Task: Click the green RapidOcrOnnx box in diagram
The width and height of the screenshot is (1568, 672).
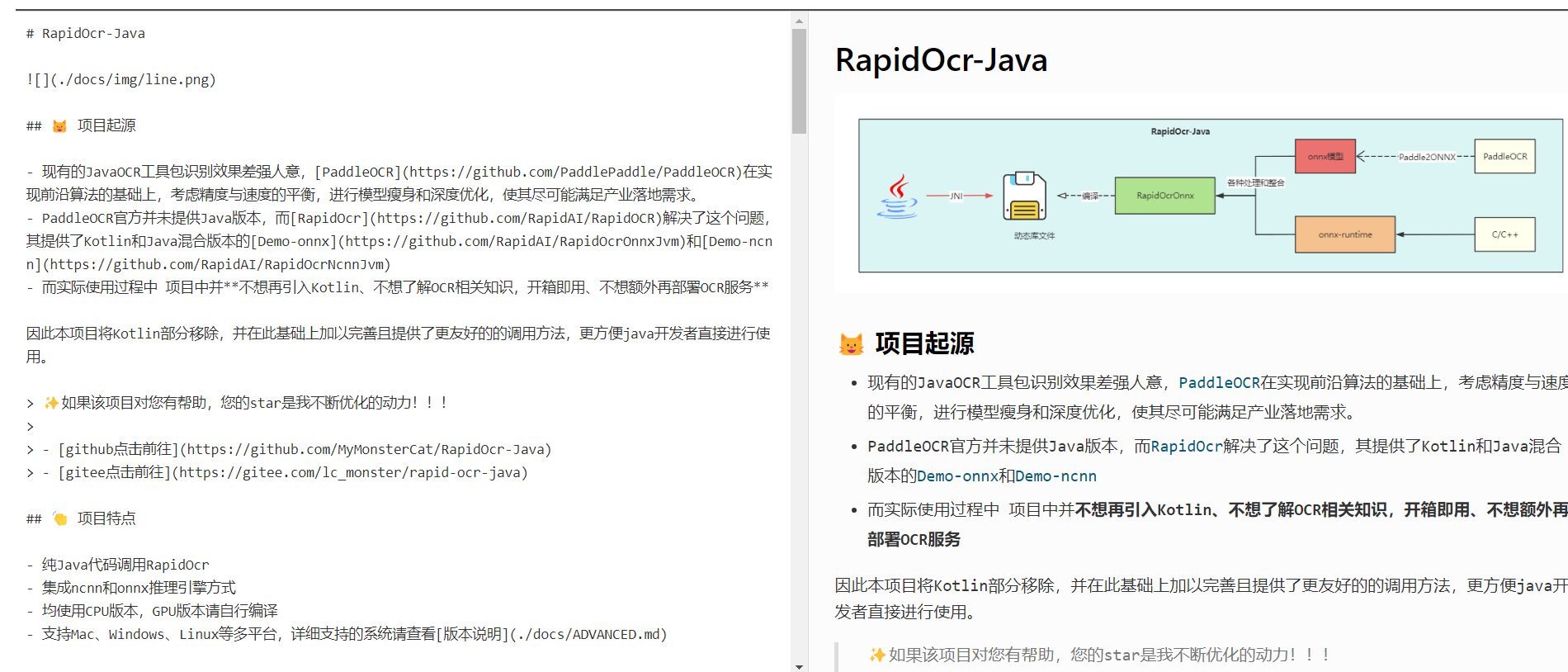Action: coord(1164,196)
